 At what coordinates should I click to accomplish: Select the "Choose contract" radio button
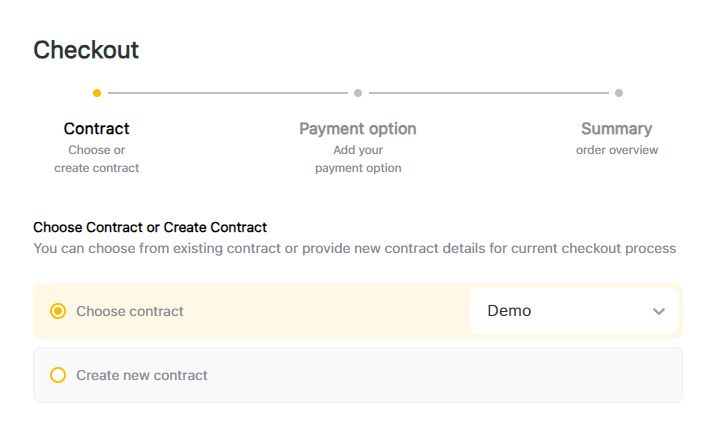click(x=58, y=311)
